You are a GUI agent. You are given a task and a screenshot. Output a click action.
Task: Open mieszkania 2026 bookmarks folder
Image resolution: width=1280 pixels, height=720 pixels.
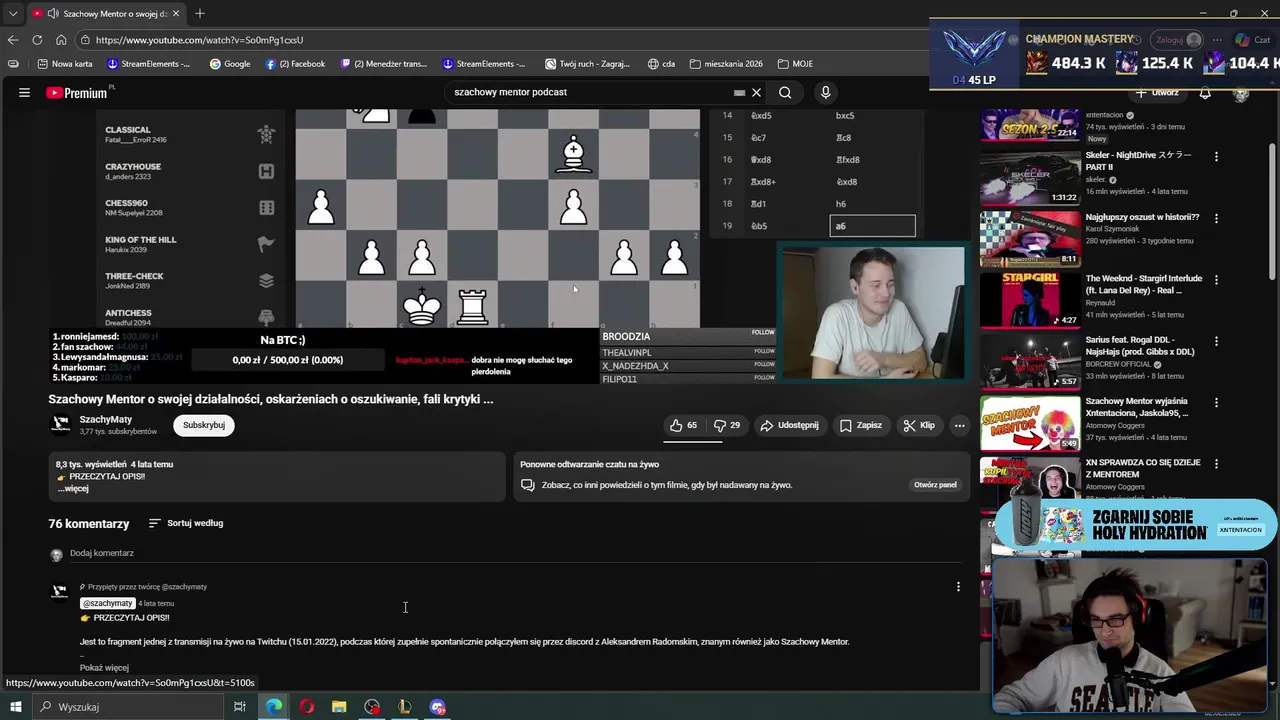click(727, 64)
